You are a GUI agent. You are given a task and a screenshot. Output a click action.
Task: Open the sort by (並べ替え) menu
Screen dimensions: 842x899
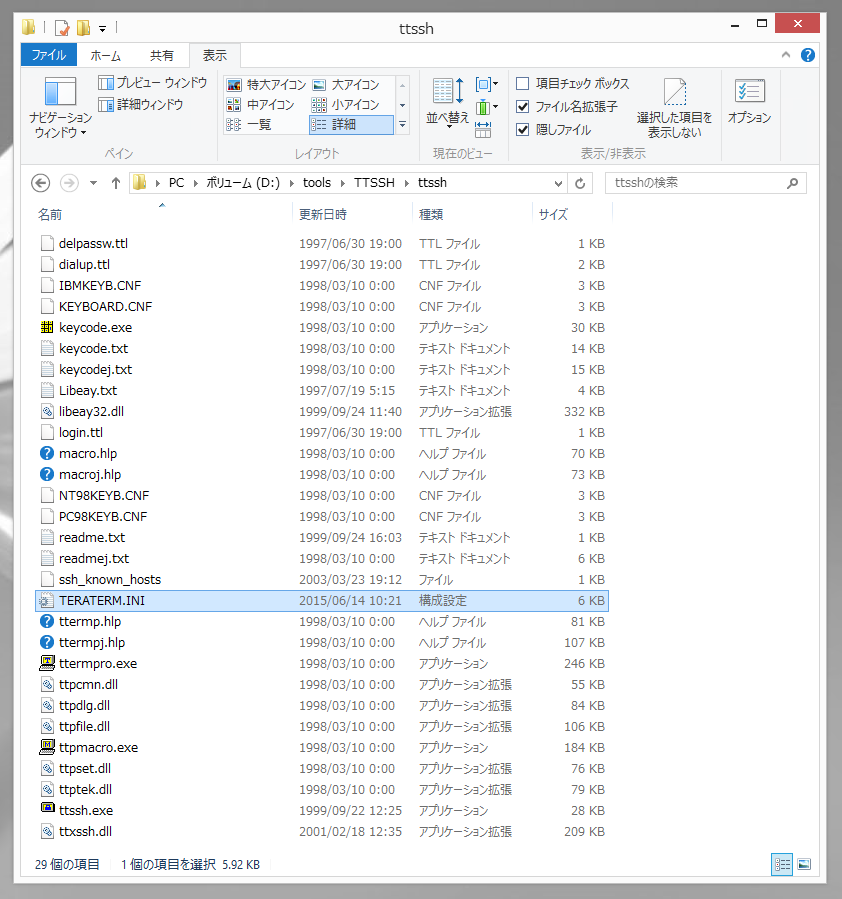[x=448, y=104]
